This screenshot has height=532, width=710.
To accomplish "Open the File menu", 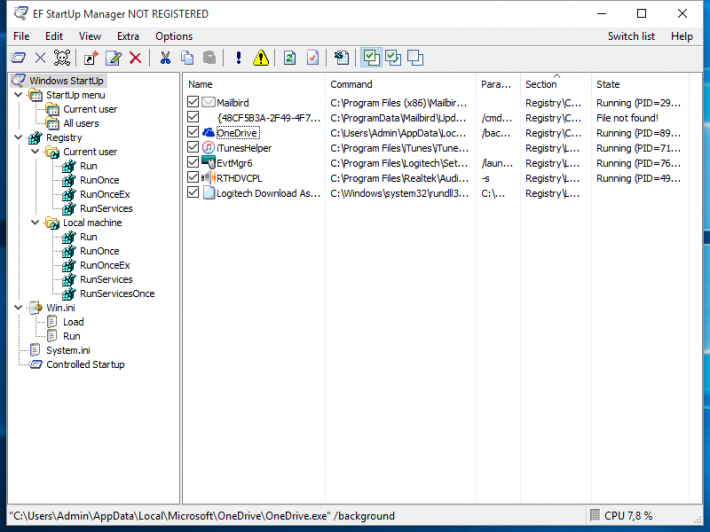I will point(21,36).
